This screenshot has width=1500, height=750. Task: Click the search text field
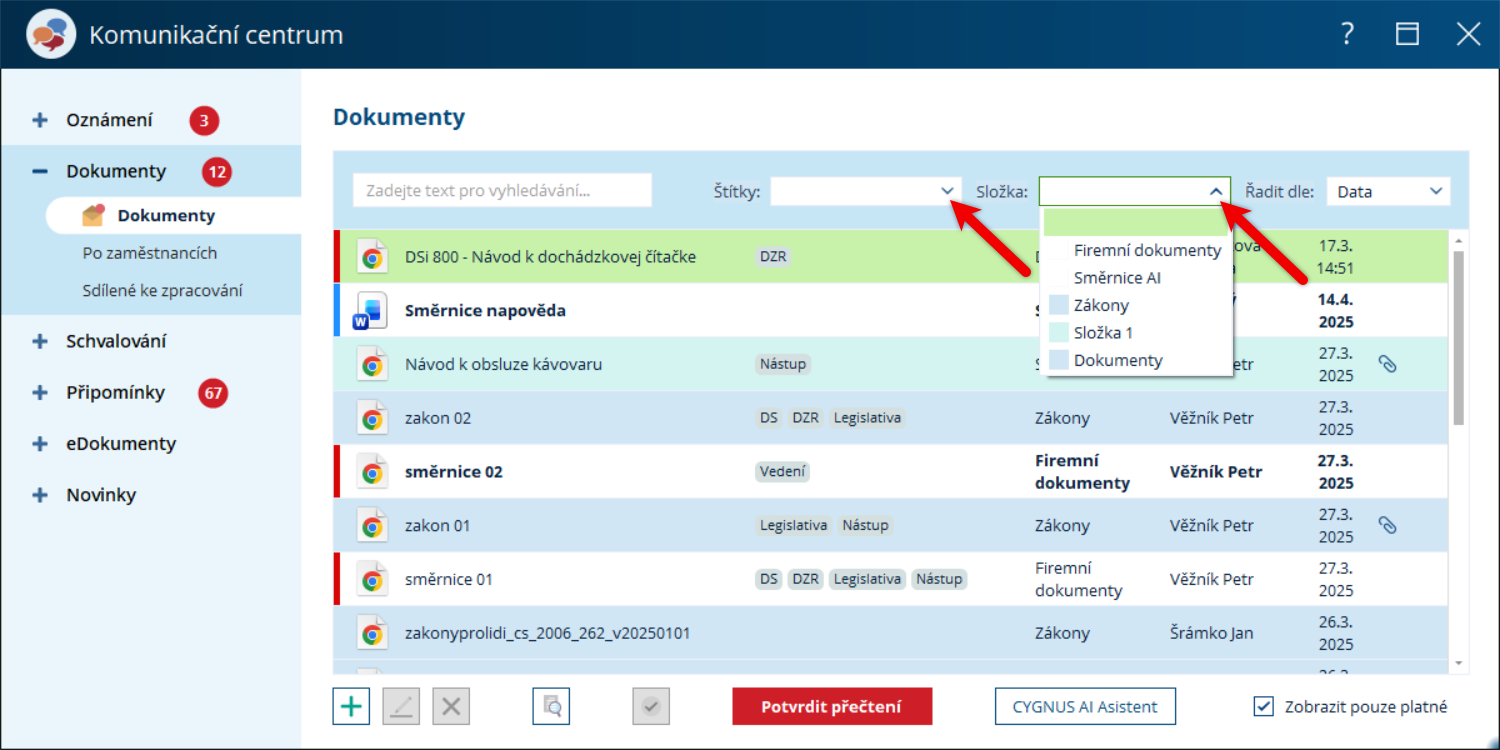pyautogui.click(x=502, y=190)
